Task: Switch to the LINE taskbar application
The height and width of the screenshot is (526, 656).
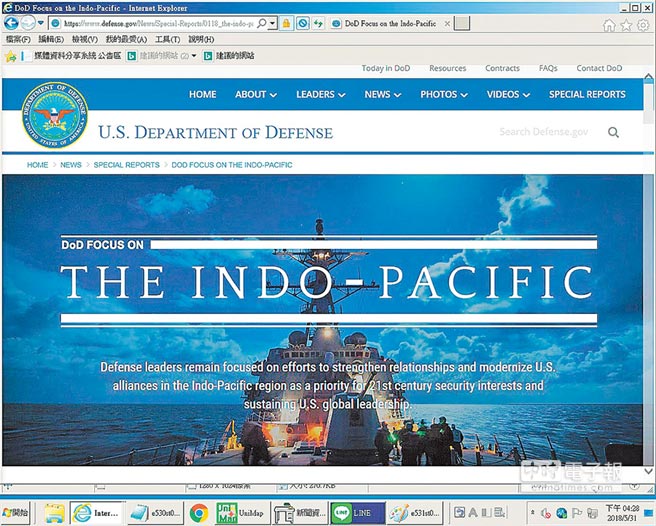Action: pyautogui.click(x=357, y=513)
